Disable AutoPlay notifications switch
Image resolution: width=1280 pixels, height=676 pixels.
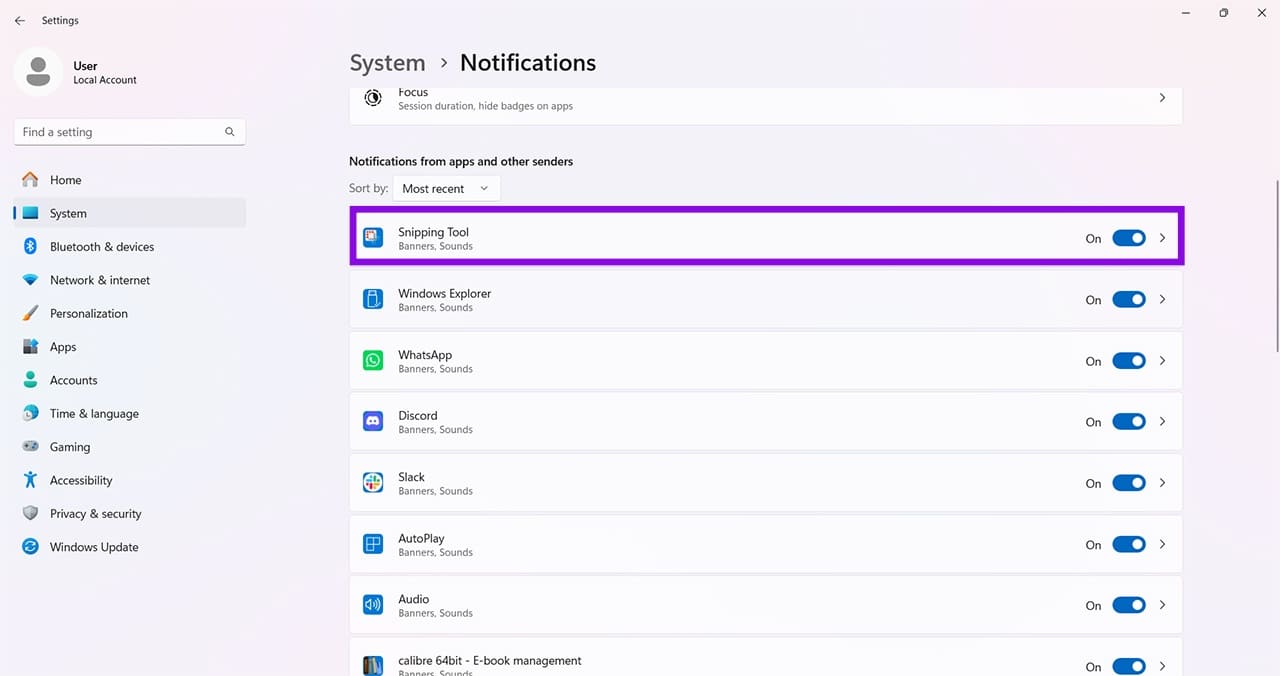coord(1129,545)
